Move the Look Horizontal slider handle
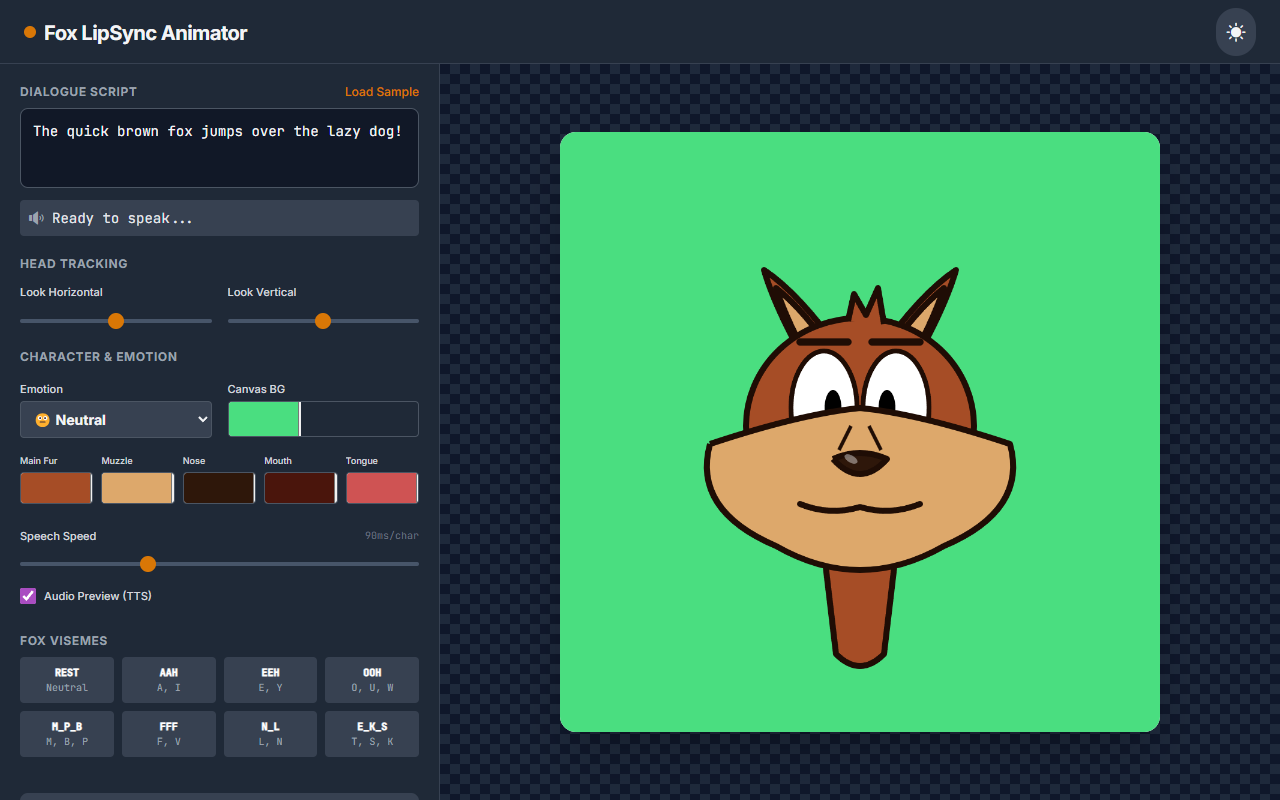This screenshot has height=800, width=1280. [x=116, y=321]
